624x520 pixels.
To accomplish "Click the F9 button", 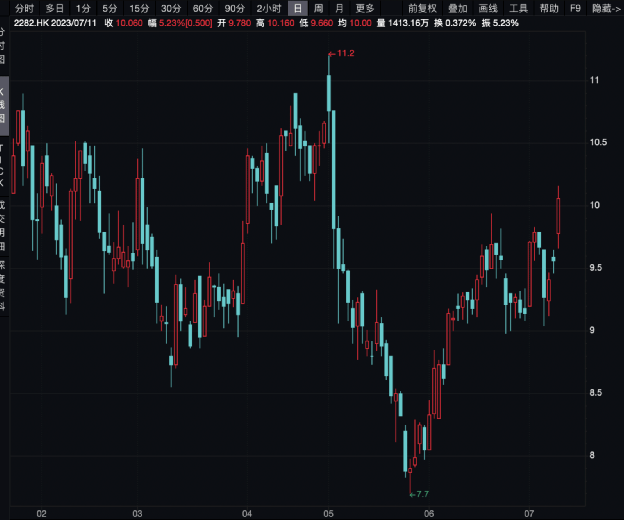I will tap(575, 8).
